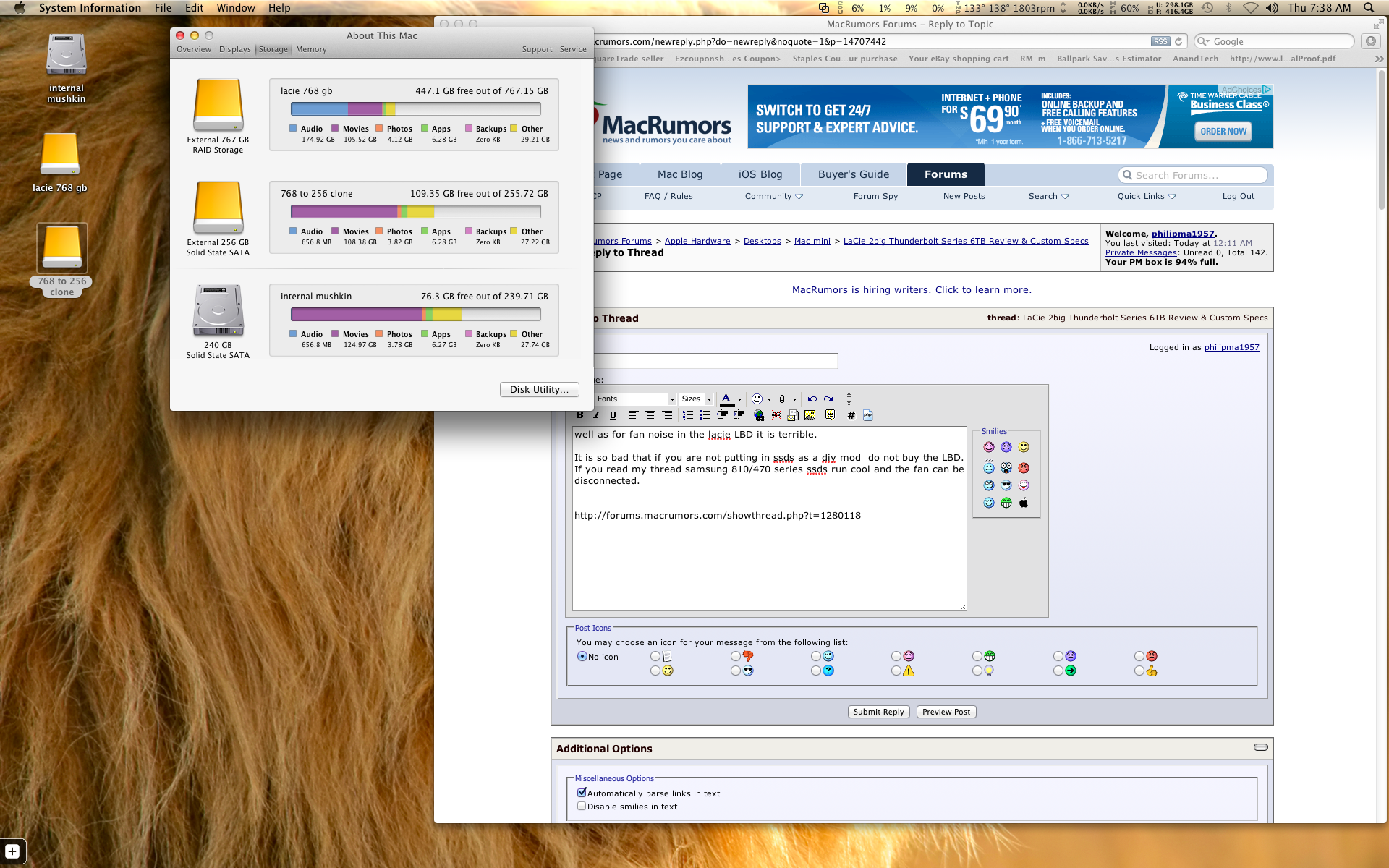Center-align text in the editor toolbar
The width and height of the screenshot is (1389, 868).
[x=650, y=415]
